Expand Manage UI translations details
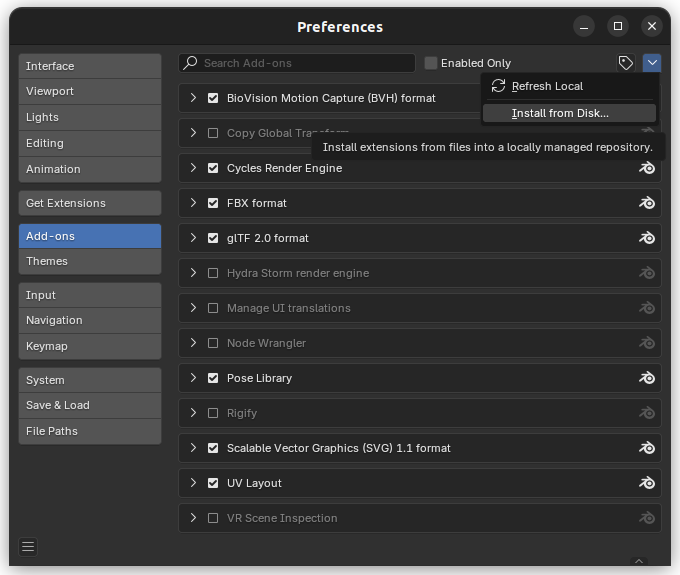 [193, 308]
